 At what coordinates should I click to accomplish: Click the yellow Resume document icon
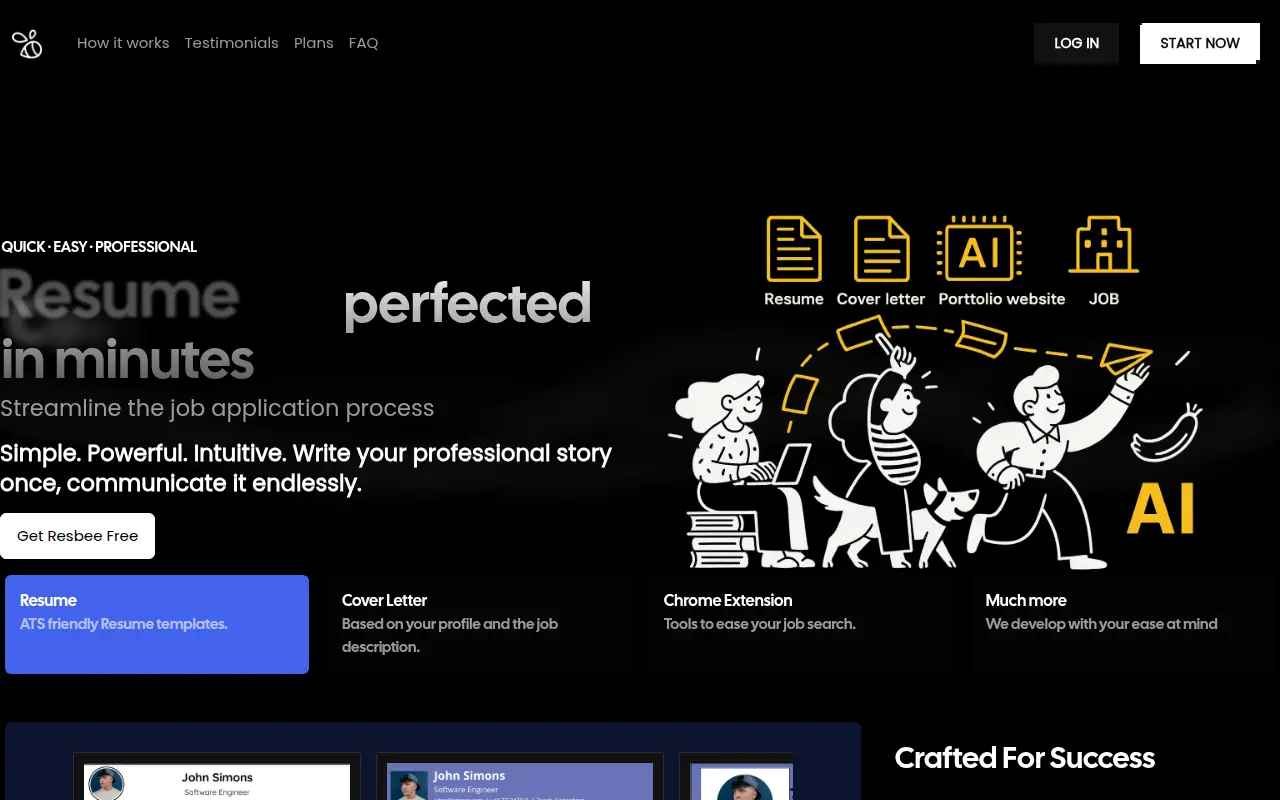(794, 248)
